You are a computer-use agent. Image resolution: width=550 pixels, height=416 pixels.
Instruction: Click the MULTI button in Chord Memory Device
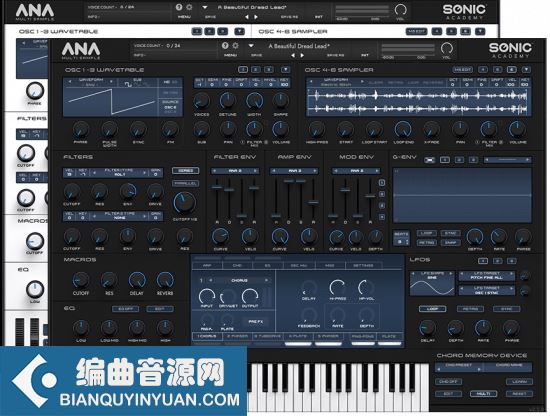483,394
